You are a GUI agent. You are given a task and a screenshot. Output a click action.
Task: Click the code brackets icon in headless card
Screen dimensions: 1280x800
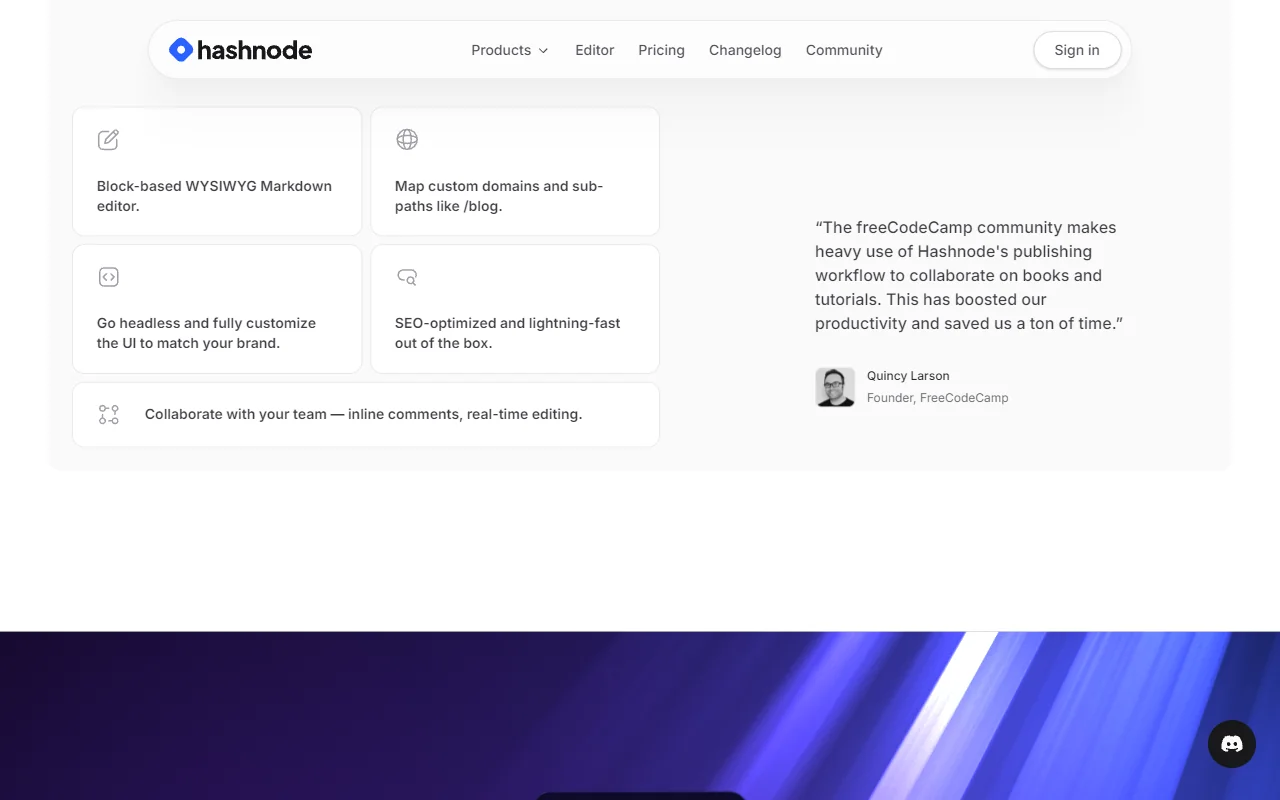pos(109,277)
